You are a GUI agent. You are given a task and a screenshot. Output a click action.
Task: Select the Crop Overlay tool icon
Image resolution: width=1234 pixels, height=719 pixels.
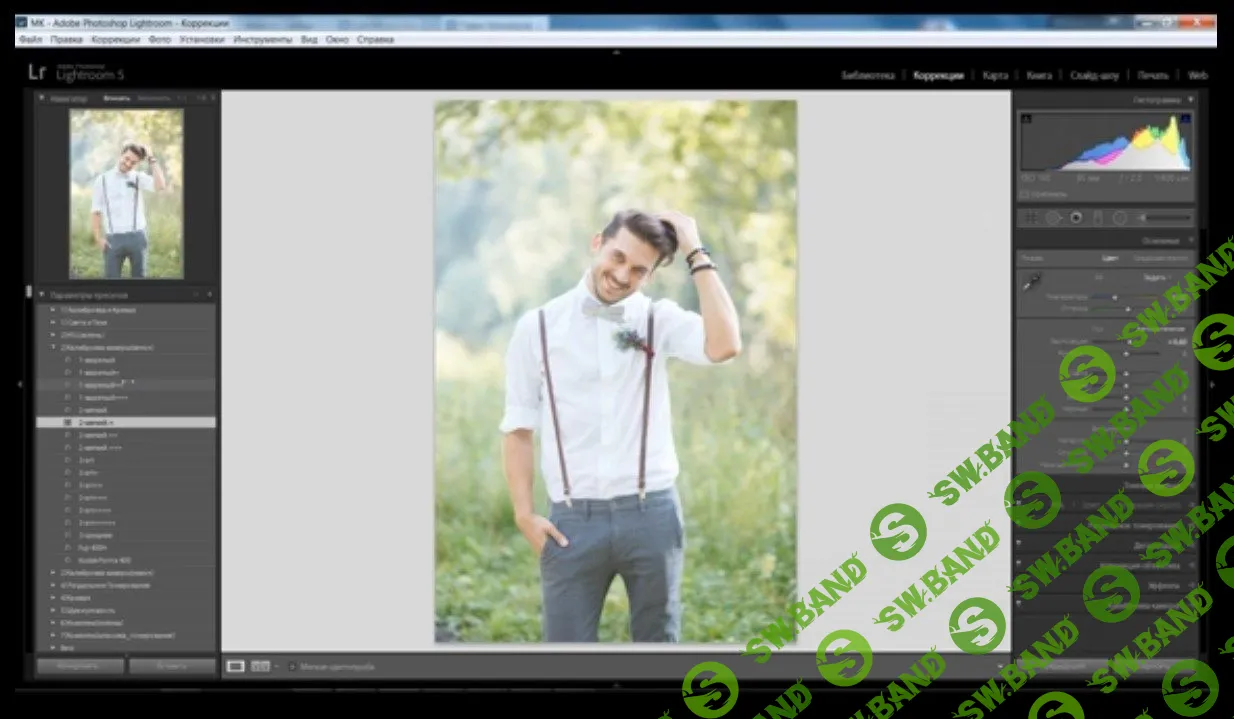[1030, 217]
